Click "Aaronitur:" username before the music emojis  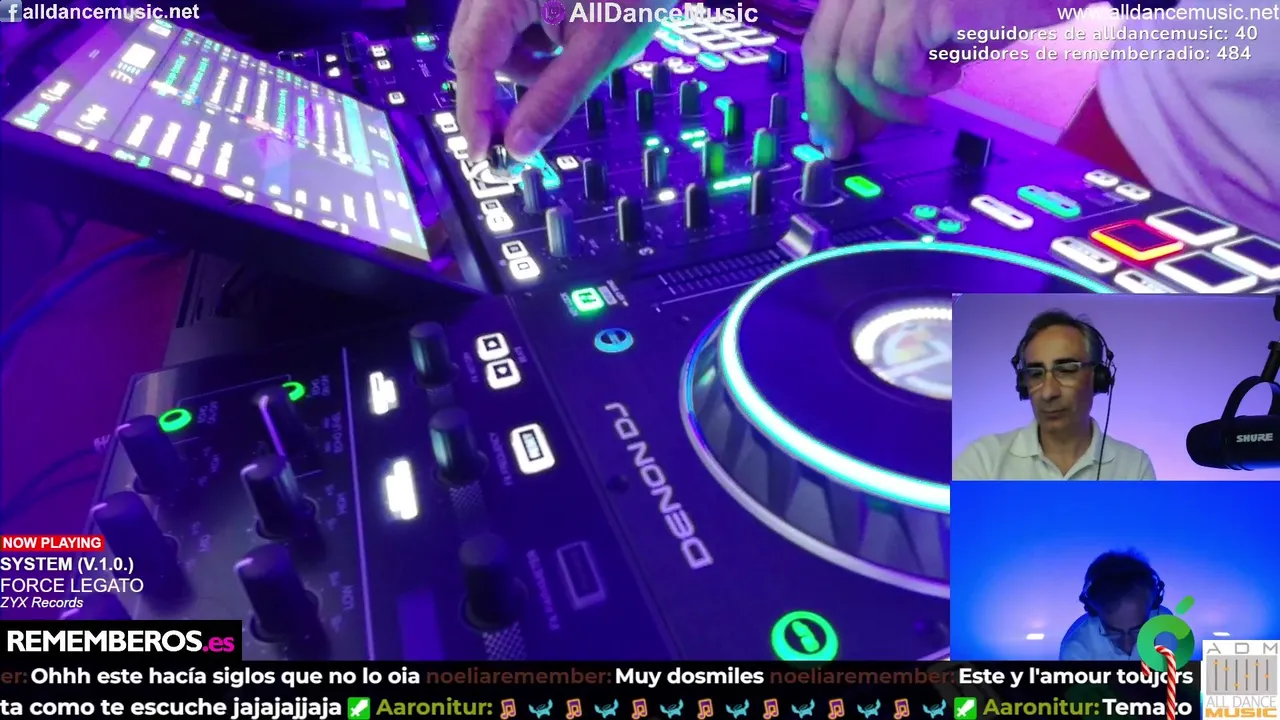coord(434,707)
